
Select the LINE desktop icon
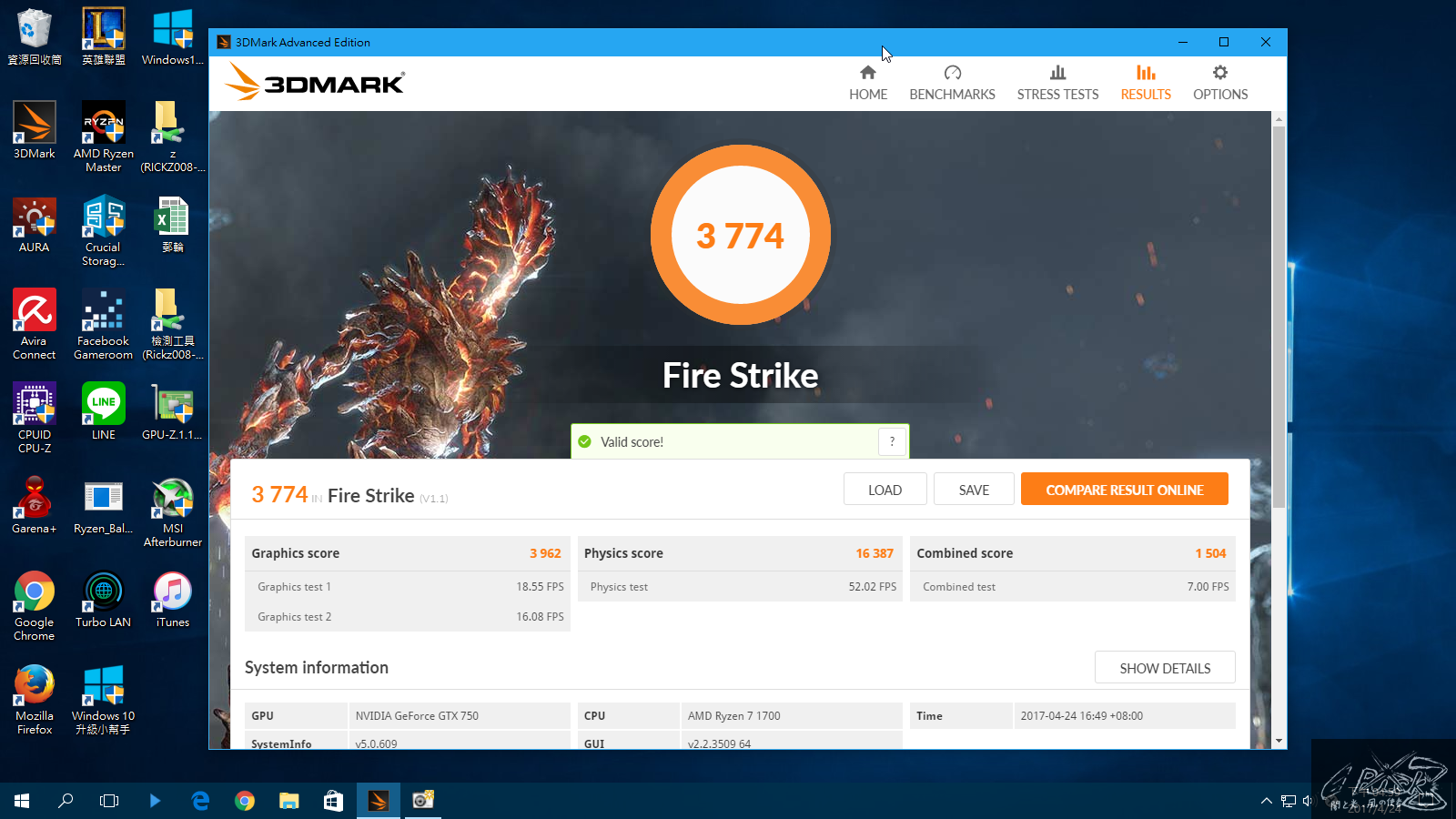[104, 411]
